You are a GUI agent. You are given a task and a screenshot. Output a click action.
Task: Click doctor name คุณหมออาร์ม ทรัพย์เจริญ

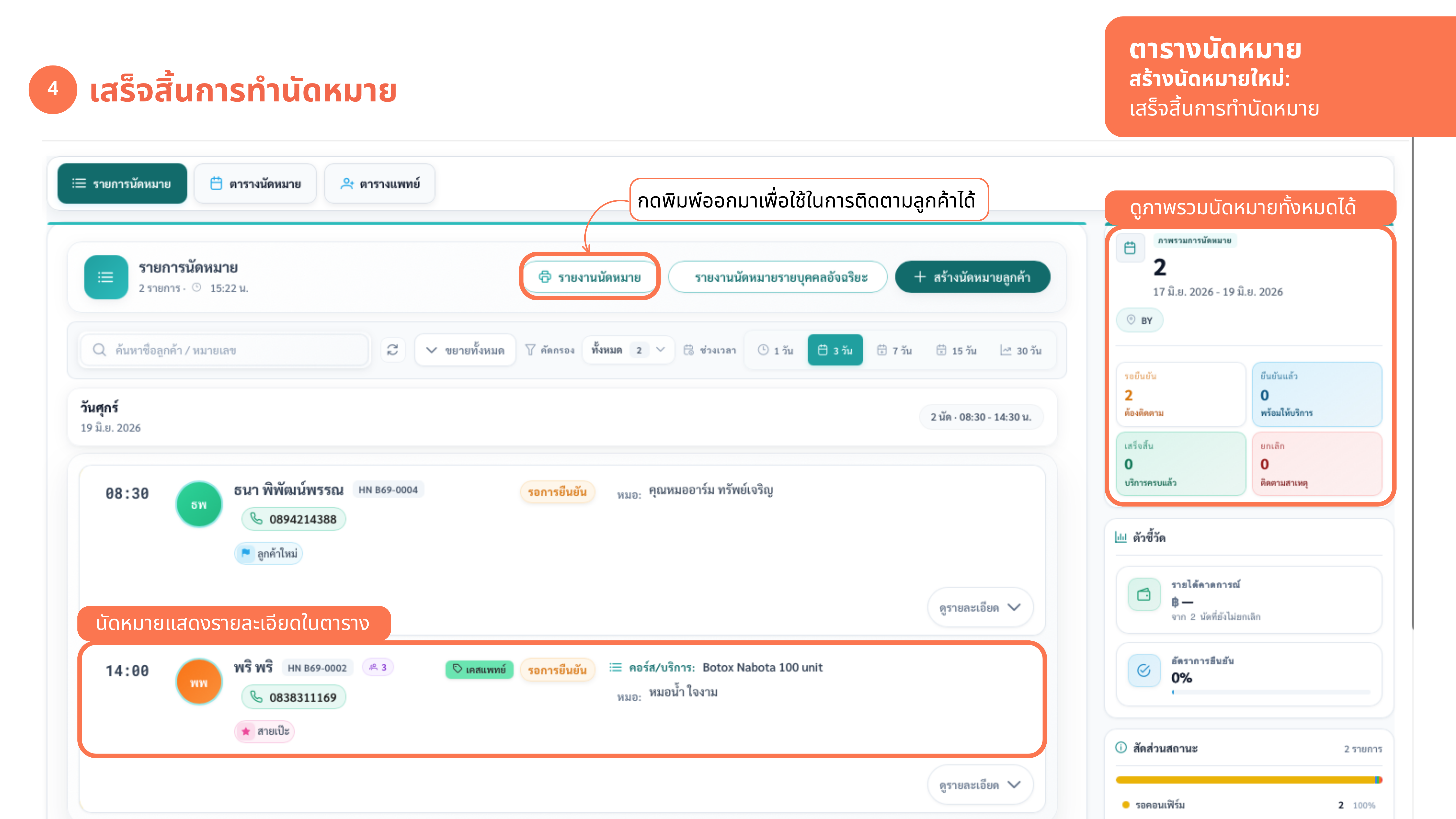click(711, 490)
